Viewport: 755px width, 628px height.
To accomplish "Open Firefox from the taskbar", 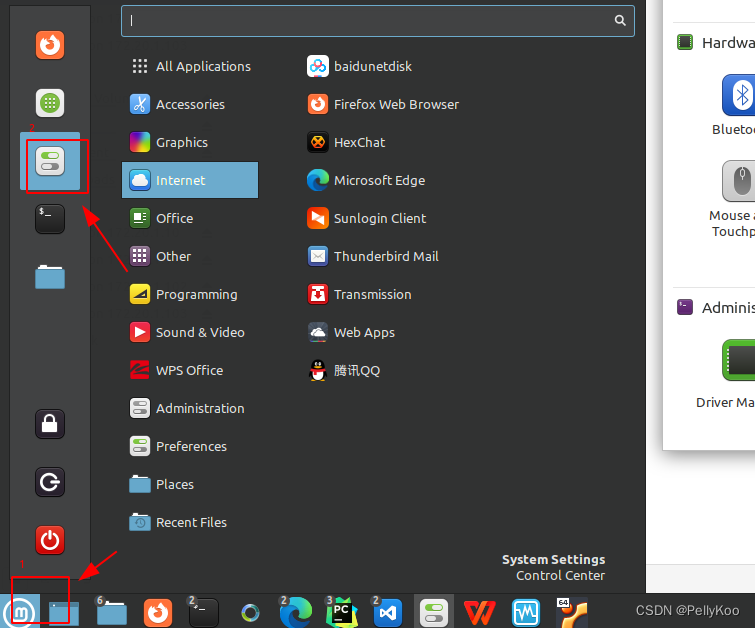I will point(158,613).
